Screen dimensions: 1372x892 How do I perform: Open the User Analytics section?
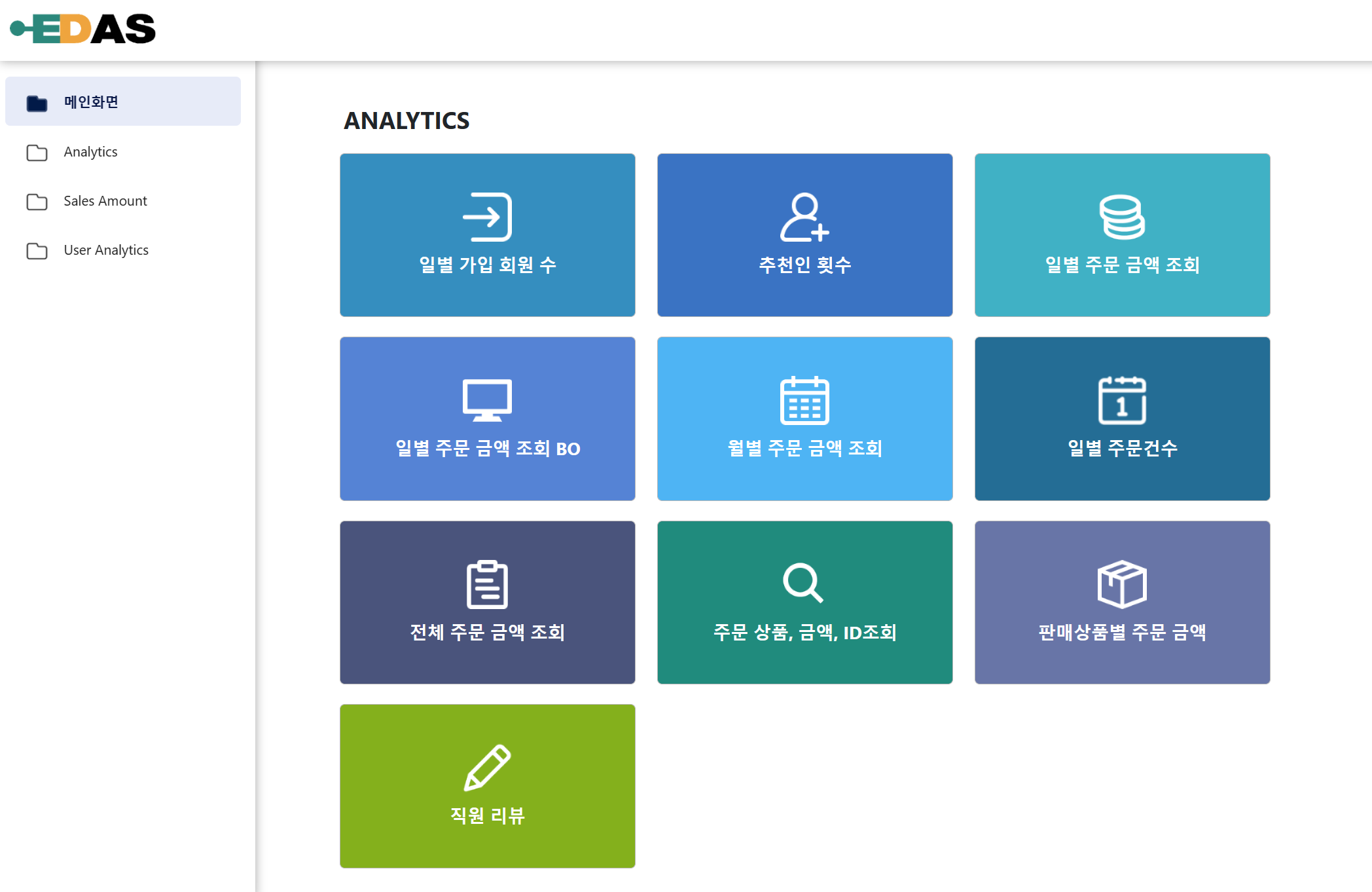tap(105, 250)
